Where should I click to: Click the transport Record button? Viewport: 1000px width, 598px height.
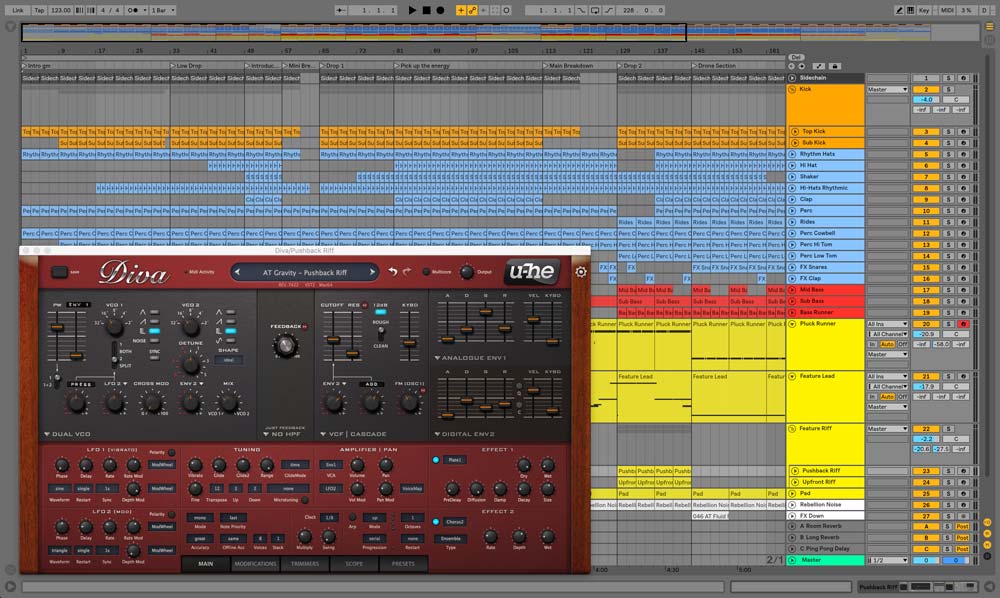440,9
